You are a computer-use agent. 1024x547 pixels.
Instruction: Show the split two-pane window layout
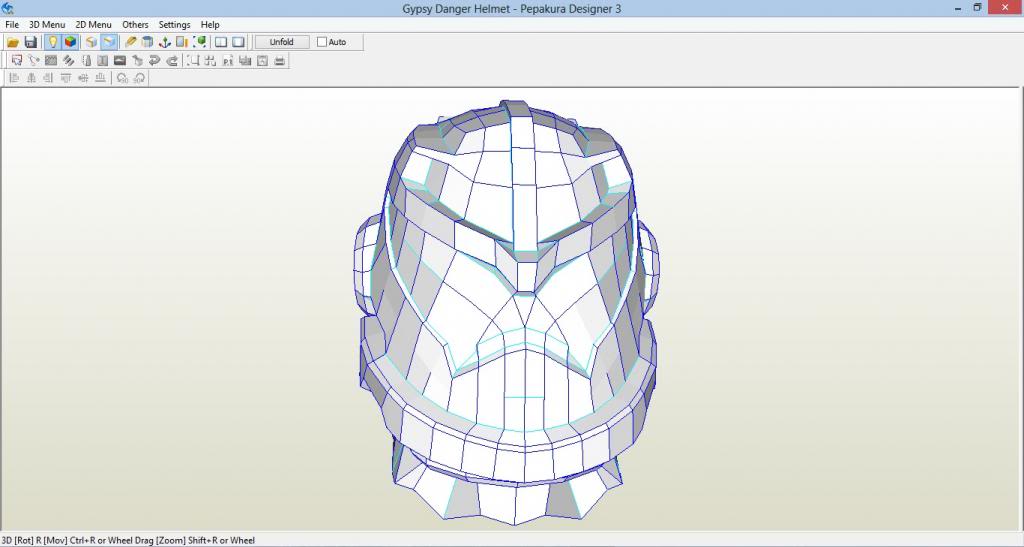(221, 42)
